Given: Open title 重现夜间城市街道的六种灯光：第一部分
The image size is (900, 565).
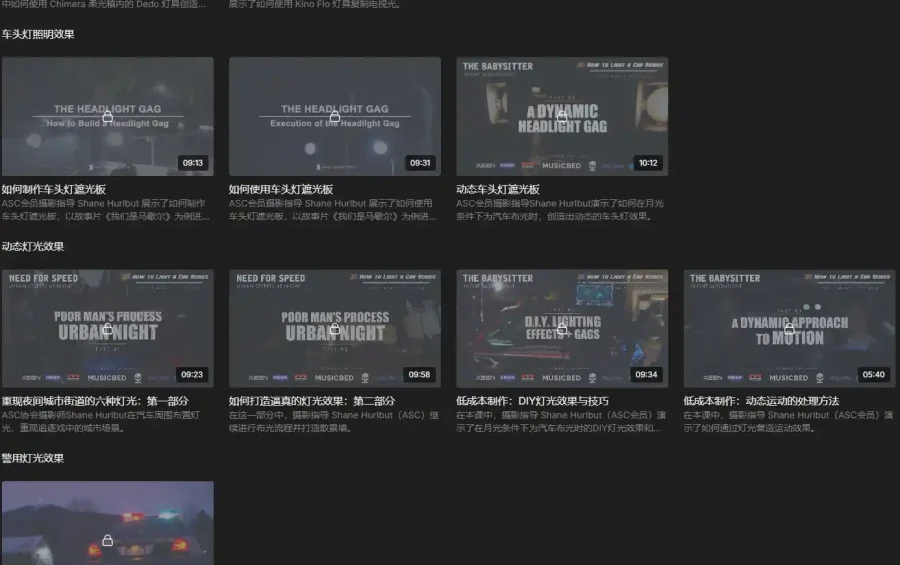Looking at the screenshot, I should [x=95, y=401].
